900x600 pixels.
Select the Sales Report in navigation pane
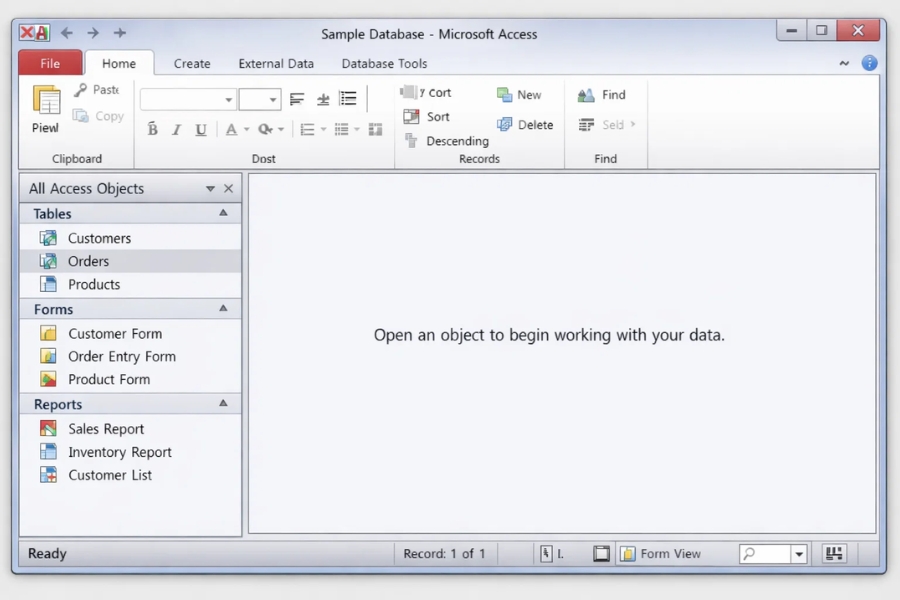[x=106, y=429]
